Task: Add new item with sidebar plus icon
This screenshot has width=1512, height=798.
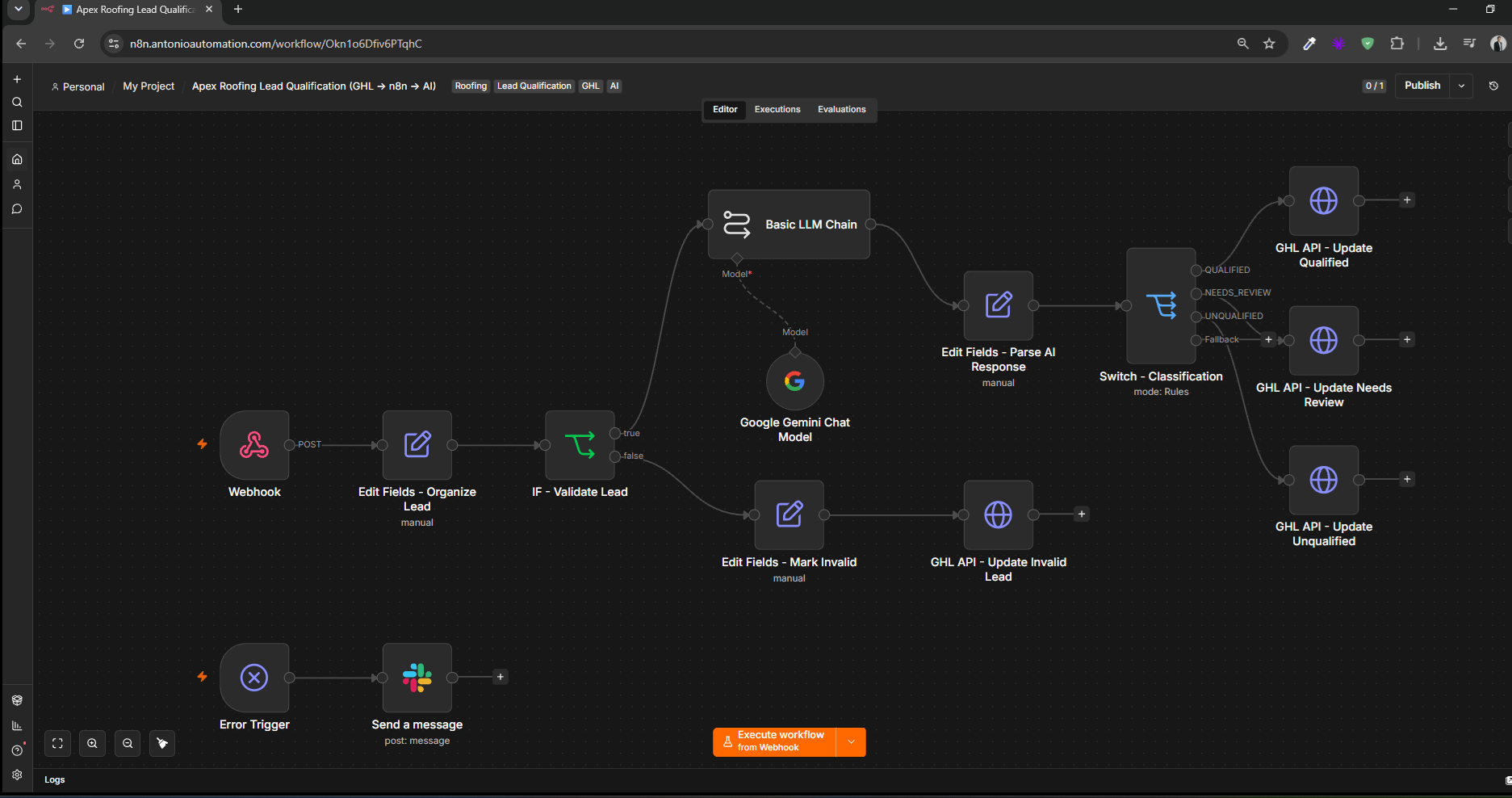Action: point(17,79)
